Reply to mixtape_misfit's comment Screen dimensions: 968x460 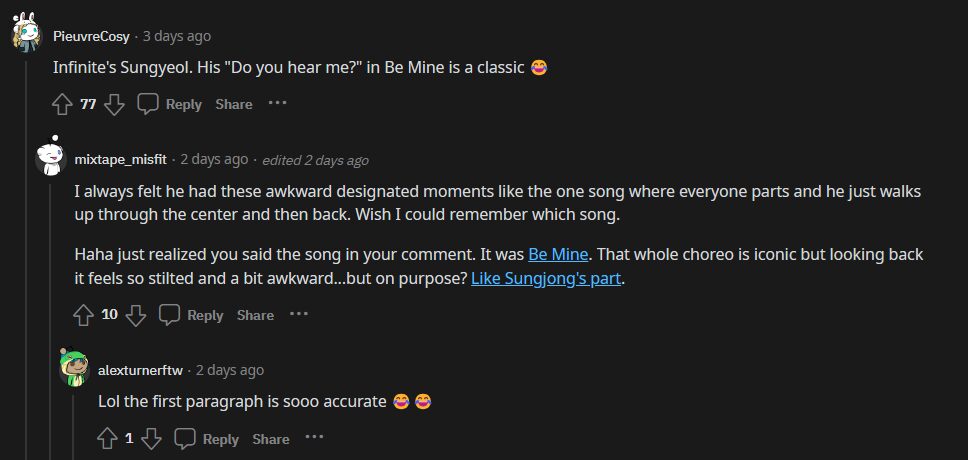[x=192, y=315]
